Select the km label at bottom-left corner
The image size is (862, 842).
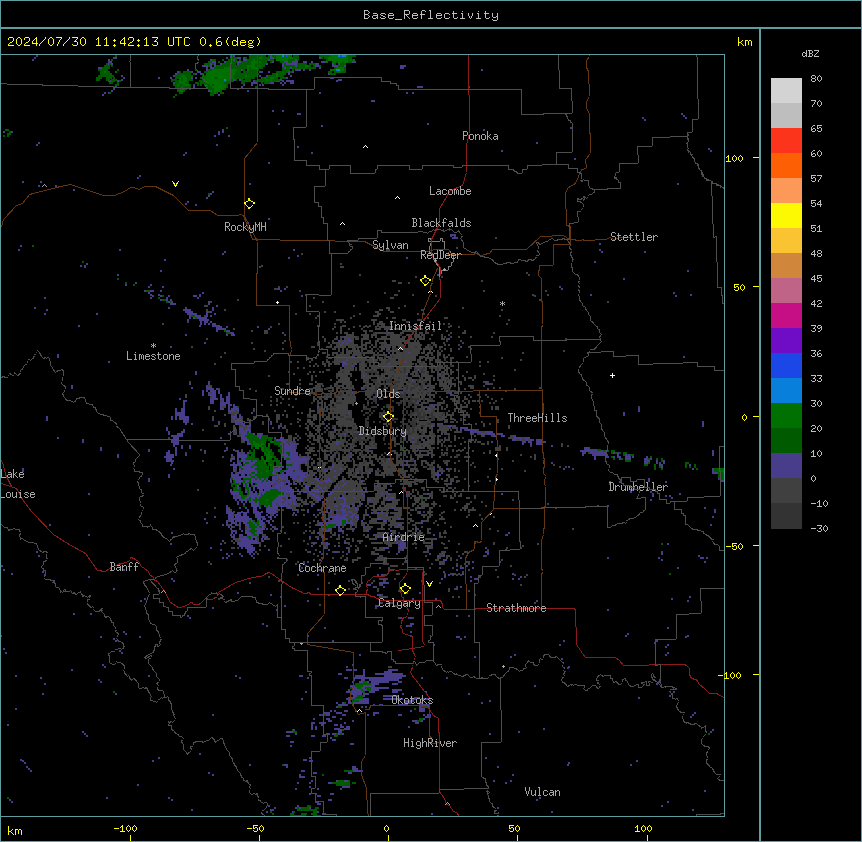[15, 830]
